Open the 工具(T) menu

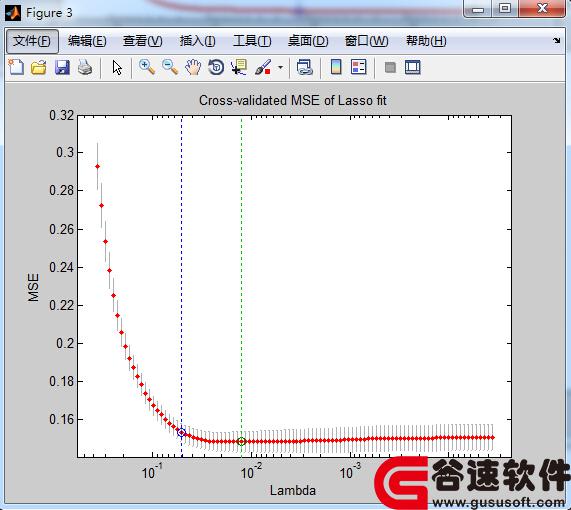click(x=252, y=41)
